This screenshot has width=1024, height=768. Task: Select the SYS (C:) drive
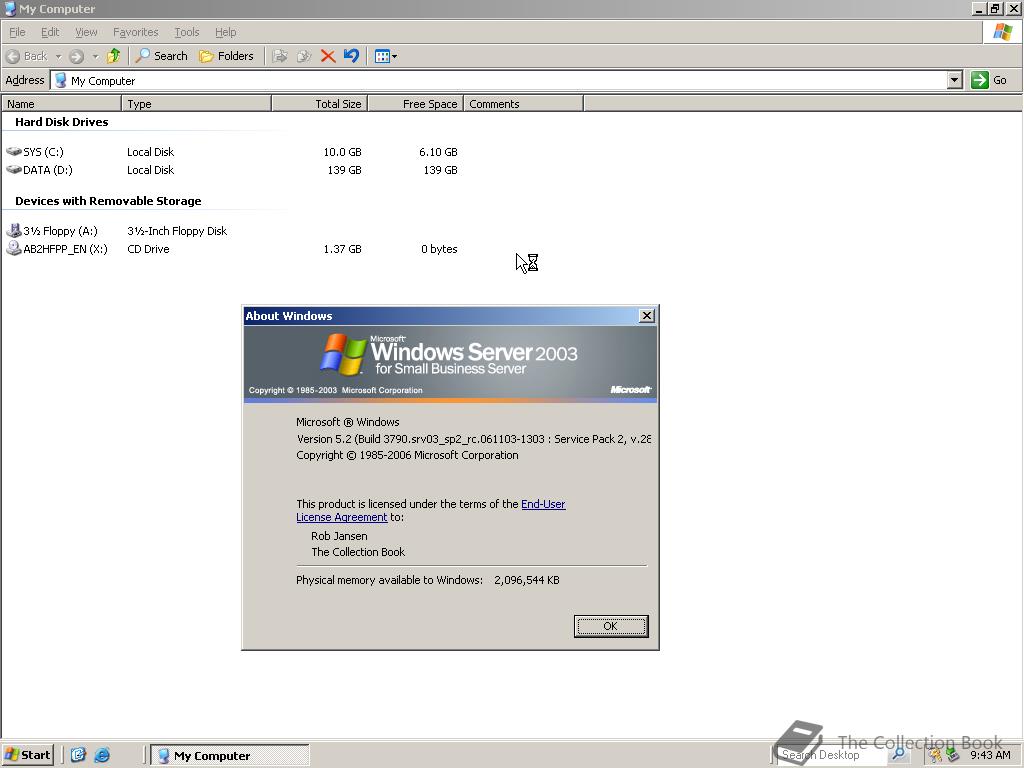[x=35, y=152]
